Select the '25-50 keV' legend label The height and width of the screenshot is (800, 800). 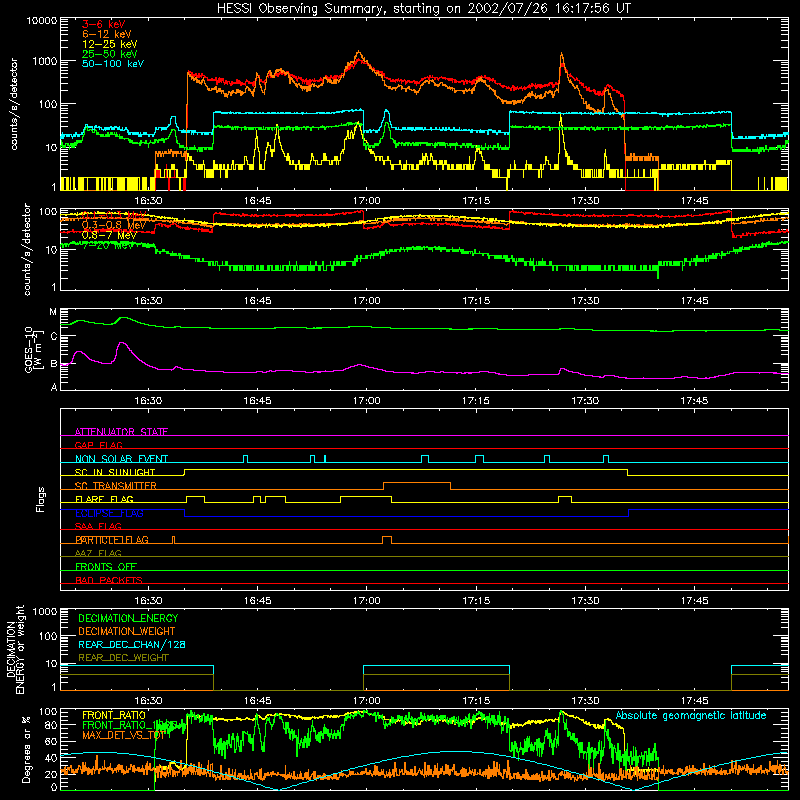(x=110, y=54)
